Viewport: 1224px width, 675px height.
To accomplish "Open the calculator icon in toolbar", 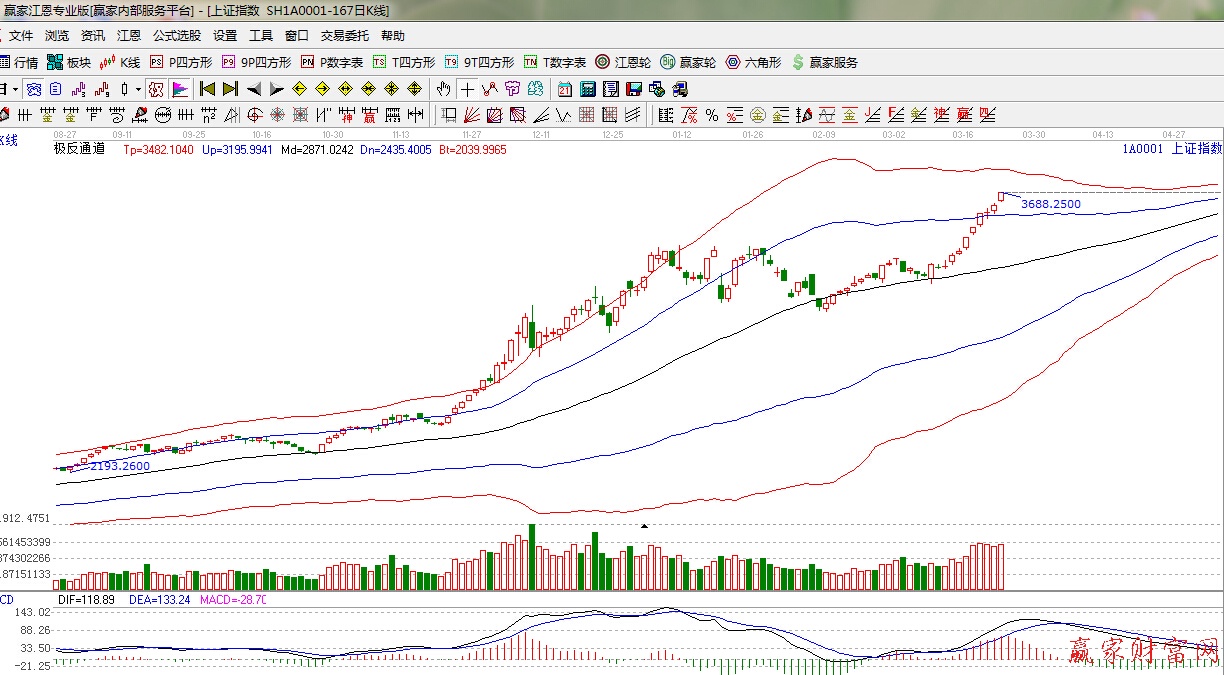I will click(588, 89).
